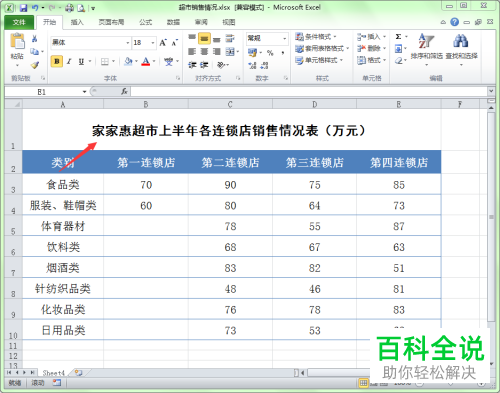The height and width of the screenshot is (393, 500).
Task: Switch to the 审阅 ribbon tab
Action: coord(201,22)
